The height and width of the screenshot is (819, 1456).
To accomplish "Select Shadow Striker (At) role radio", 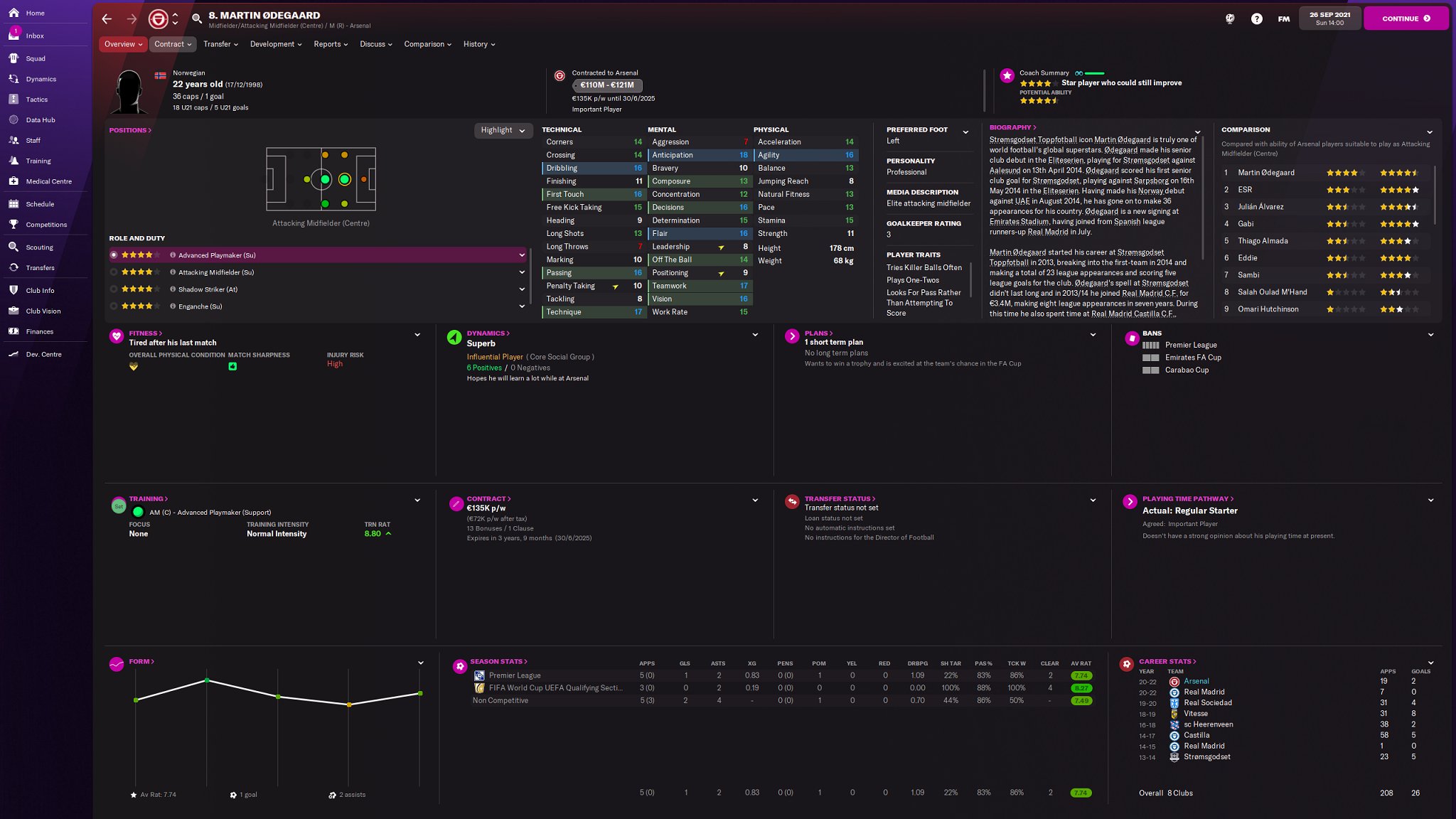I will coord(114,289).
